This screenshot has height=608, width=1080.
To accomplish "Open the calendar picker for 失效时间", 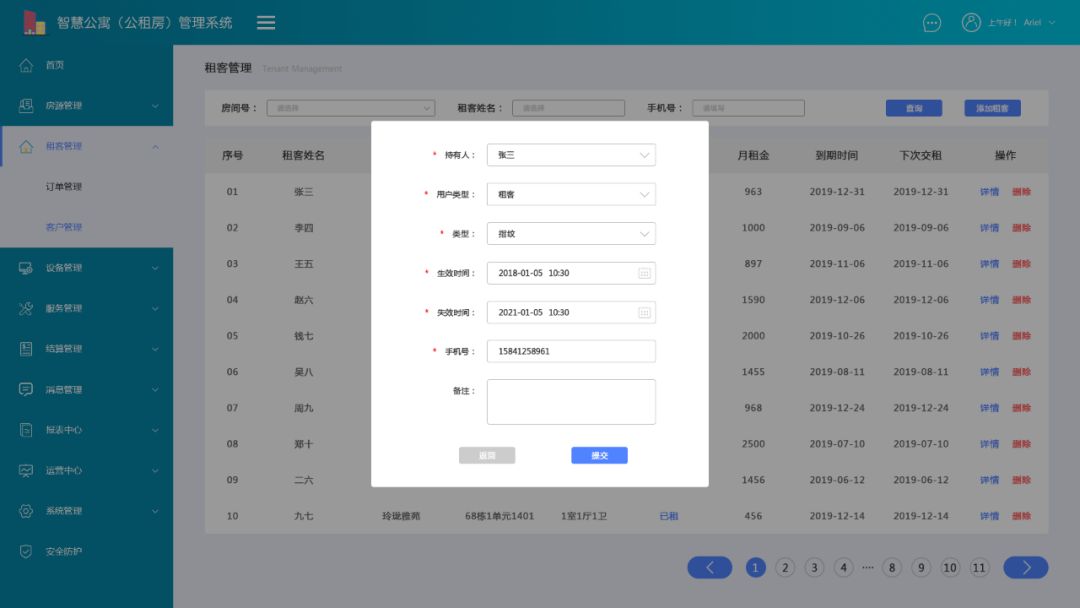I will coord(643,311).
